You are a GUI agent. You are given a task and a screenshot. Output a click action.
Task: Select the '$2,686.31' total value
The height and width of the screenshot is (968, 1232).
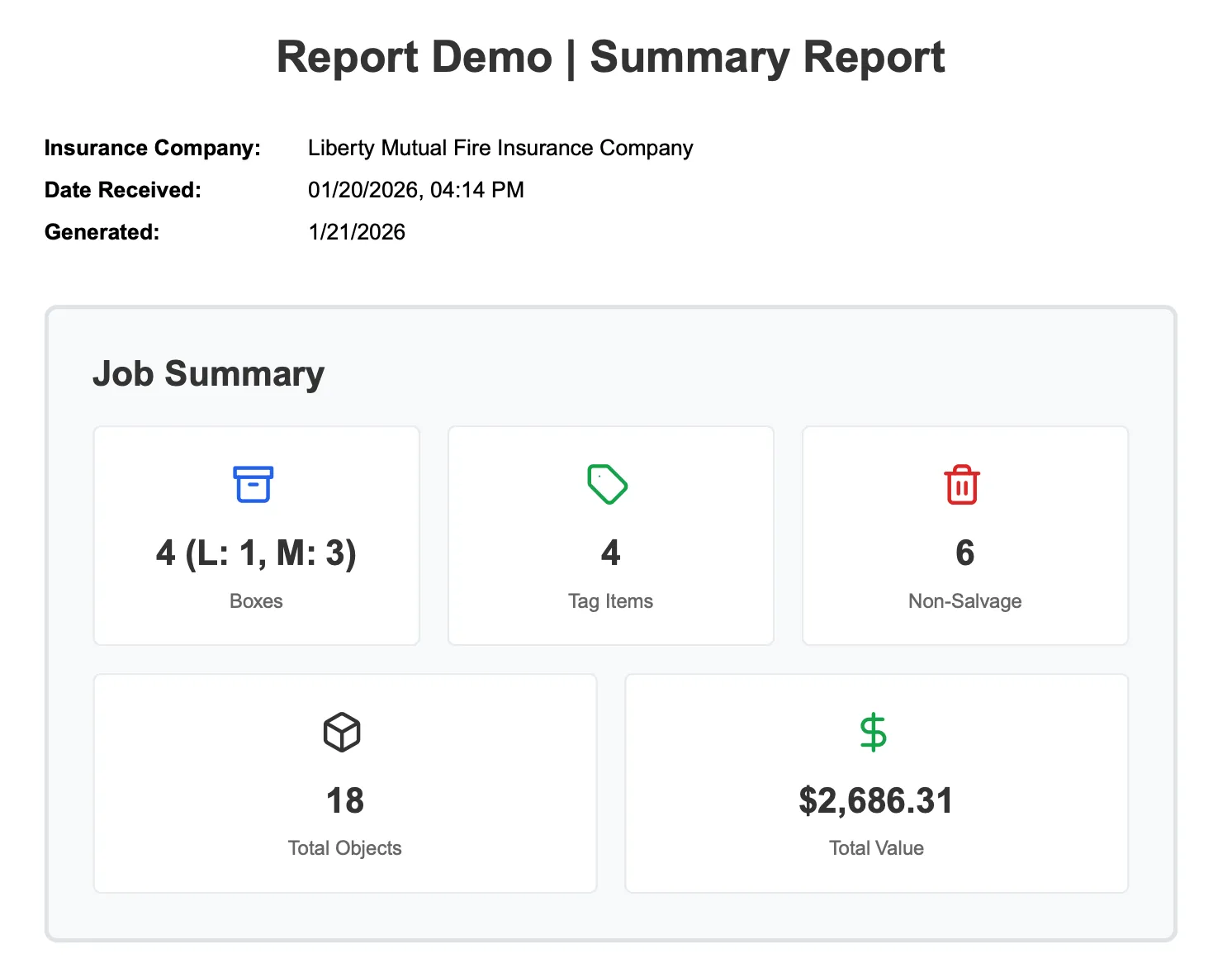tap(876, 800)
